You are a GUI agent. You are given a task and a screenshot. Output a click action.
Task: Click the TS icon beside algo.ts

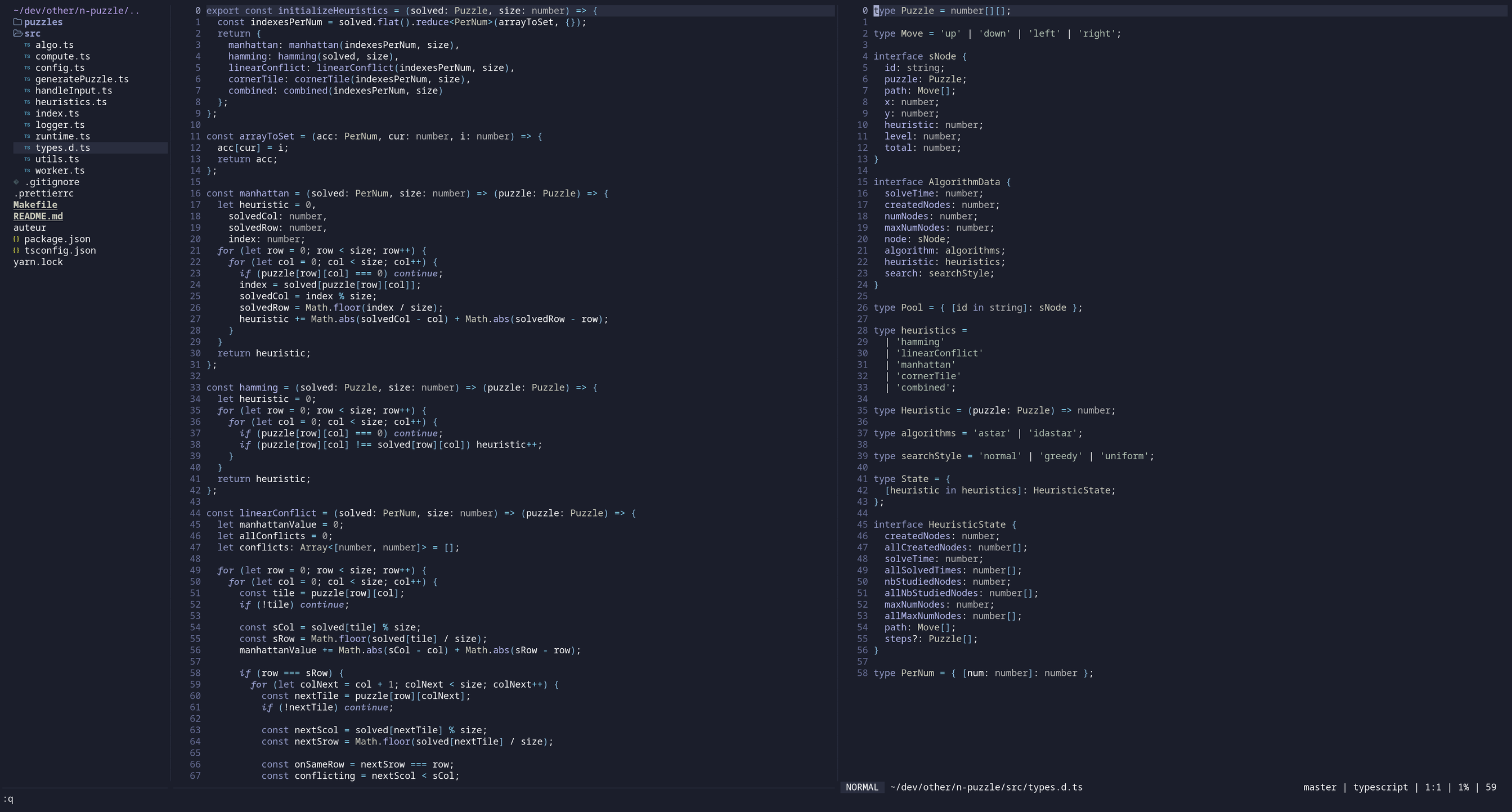click(27, 45)
